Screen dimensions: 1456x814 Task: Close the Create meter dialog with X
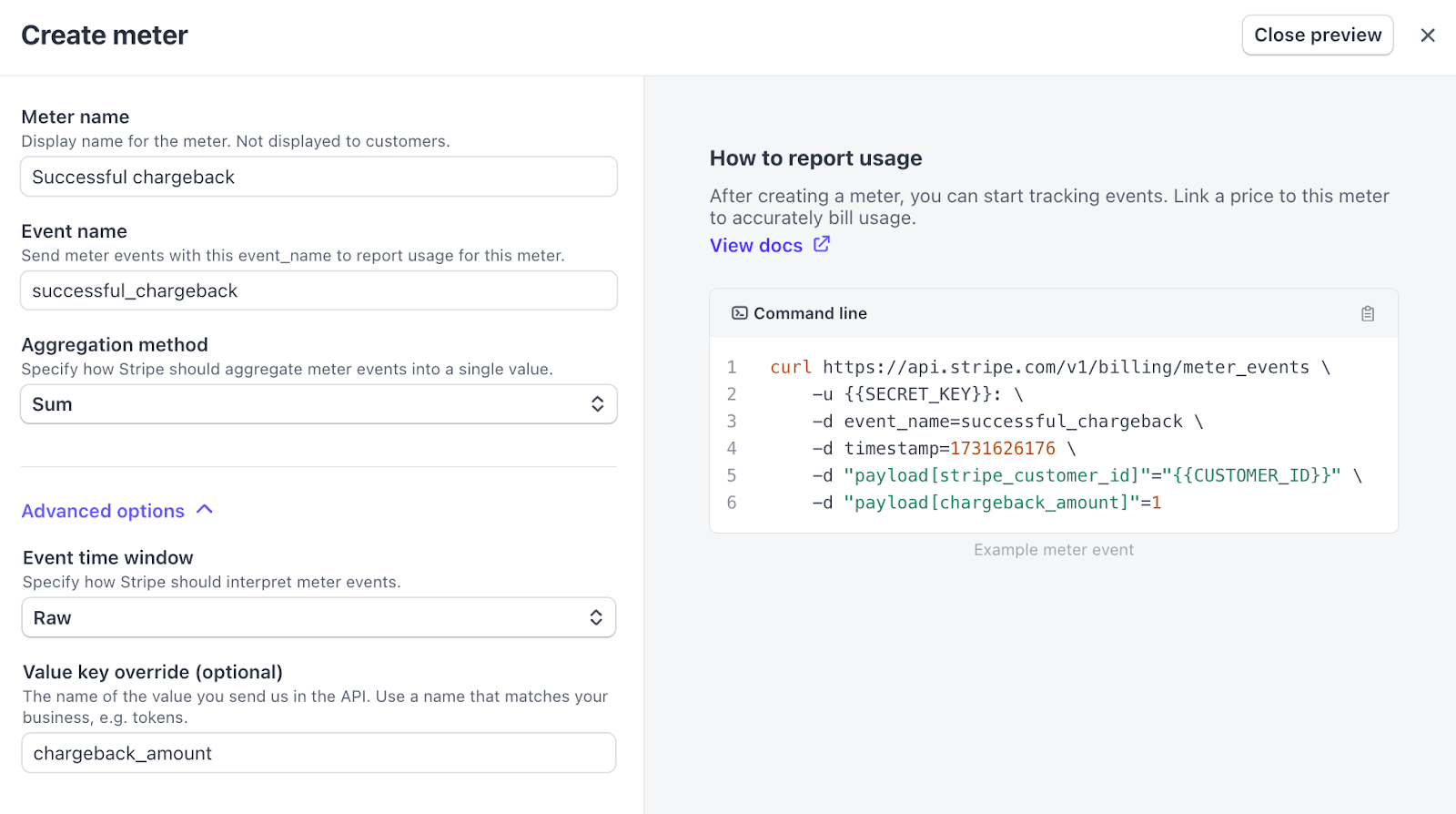click(x=1427, y=36)
